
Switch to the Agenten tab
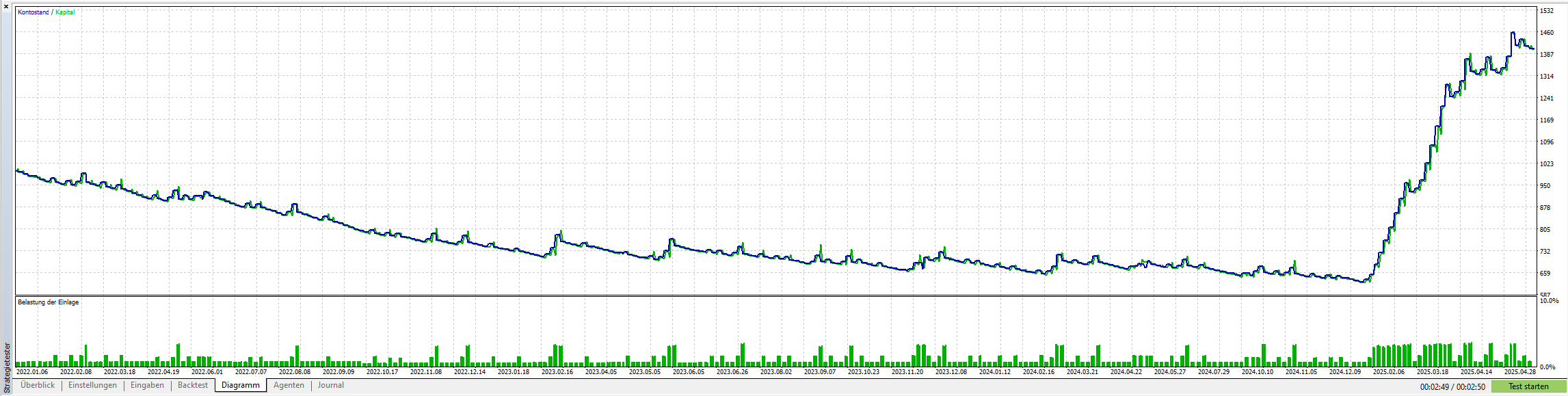click(x=289, y=386)
